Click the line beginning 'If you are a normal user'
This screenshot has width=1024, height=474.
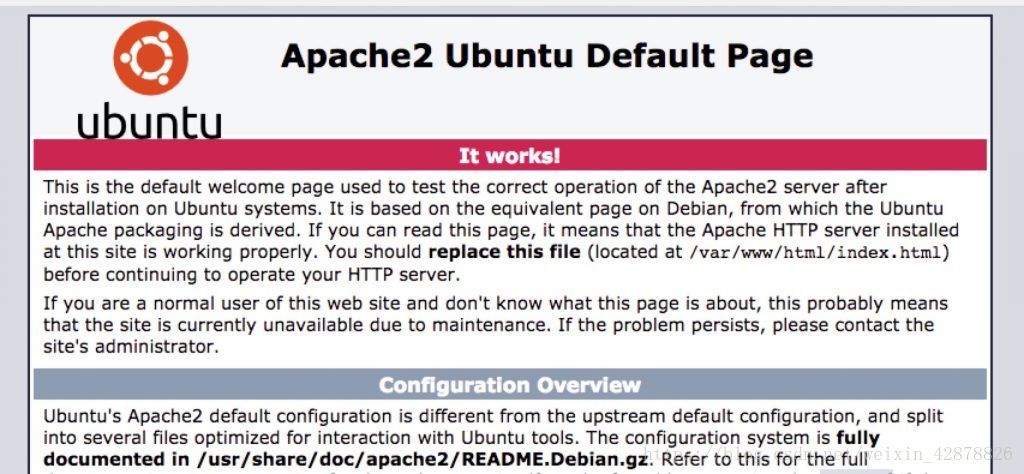[x=495, y=304]
